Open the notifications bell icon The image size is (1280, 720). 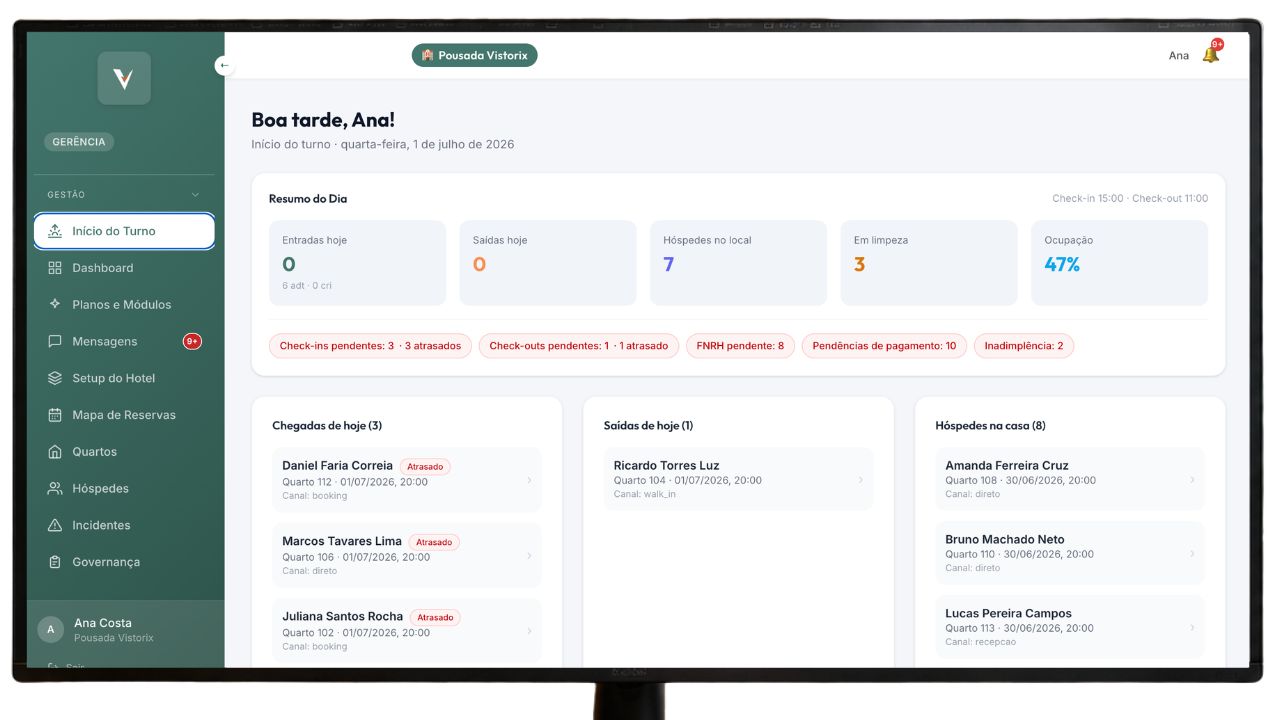1210,55
